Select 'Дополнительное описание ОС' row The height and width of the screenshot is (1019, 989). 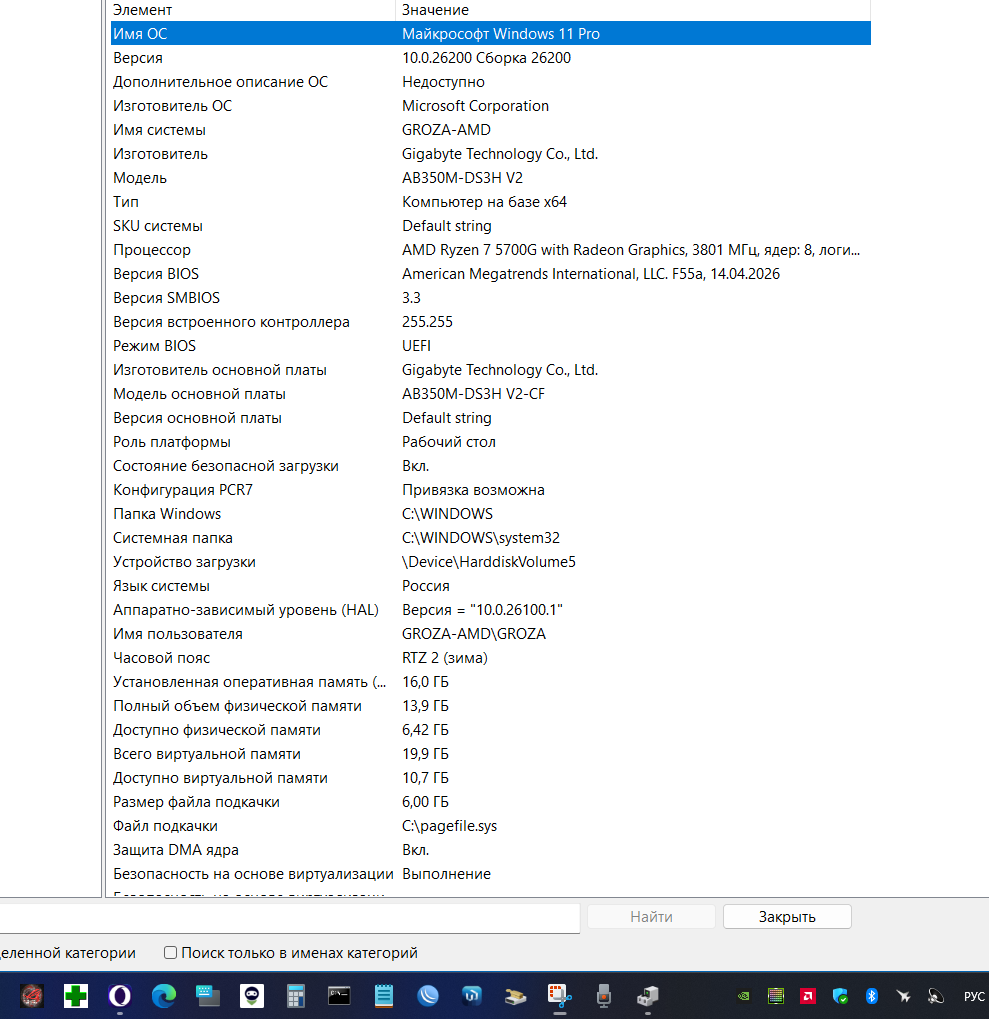(x=491, y=82)
